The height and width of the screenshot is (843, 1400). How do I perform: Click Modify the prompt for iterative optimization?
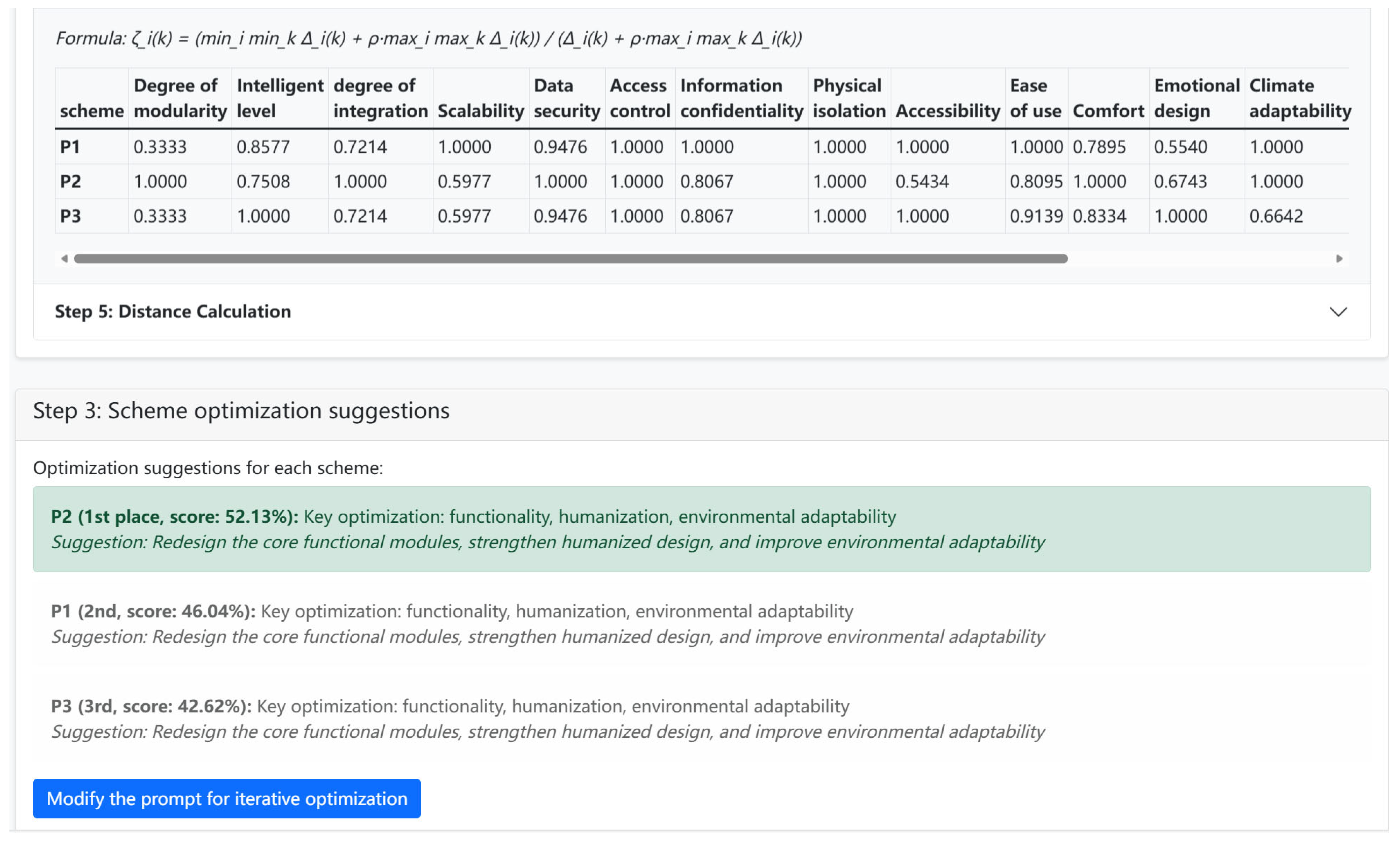tap(227, 799)
